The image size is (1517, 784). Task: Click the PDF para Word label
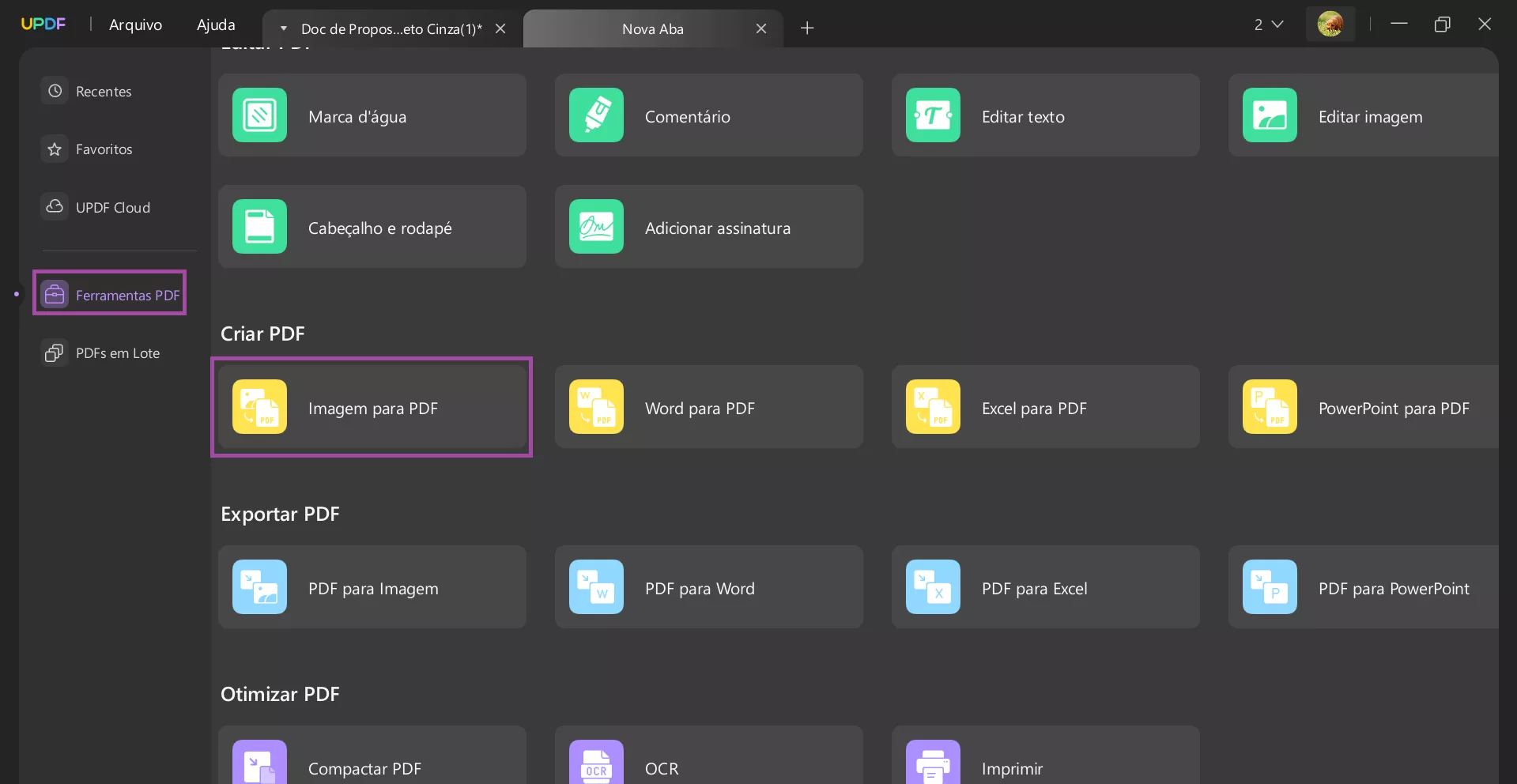(700, 589)
